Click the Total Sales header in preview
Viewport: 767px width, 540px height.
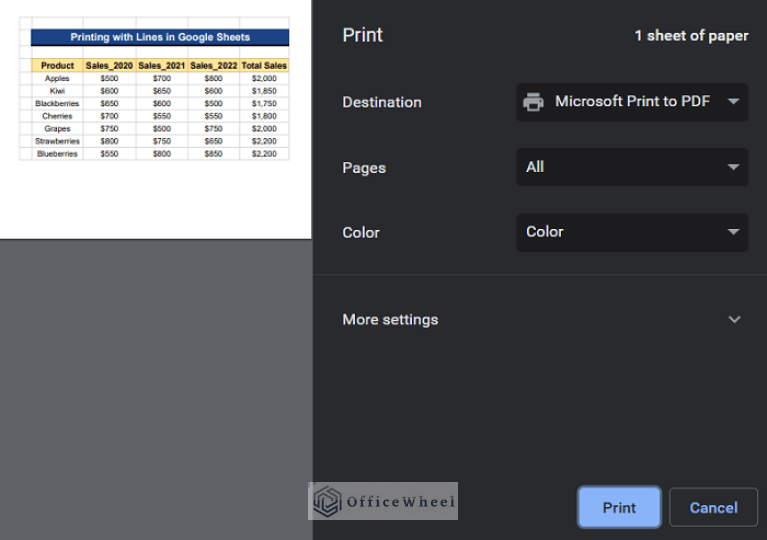point(264,66)
